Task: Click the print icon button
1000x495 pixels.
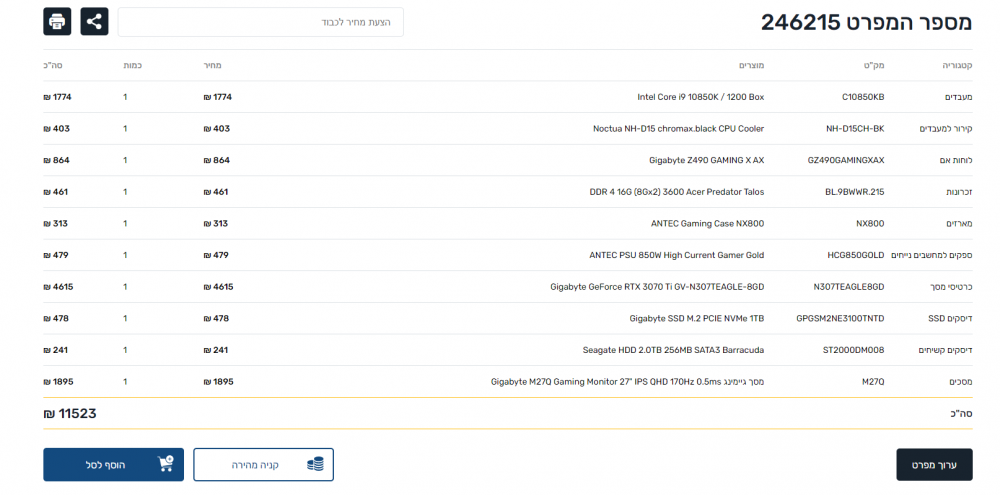Action: tap(57, 21)
